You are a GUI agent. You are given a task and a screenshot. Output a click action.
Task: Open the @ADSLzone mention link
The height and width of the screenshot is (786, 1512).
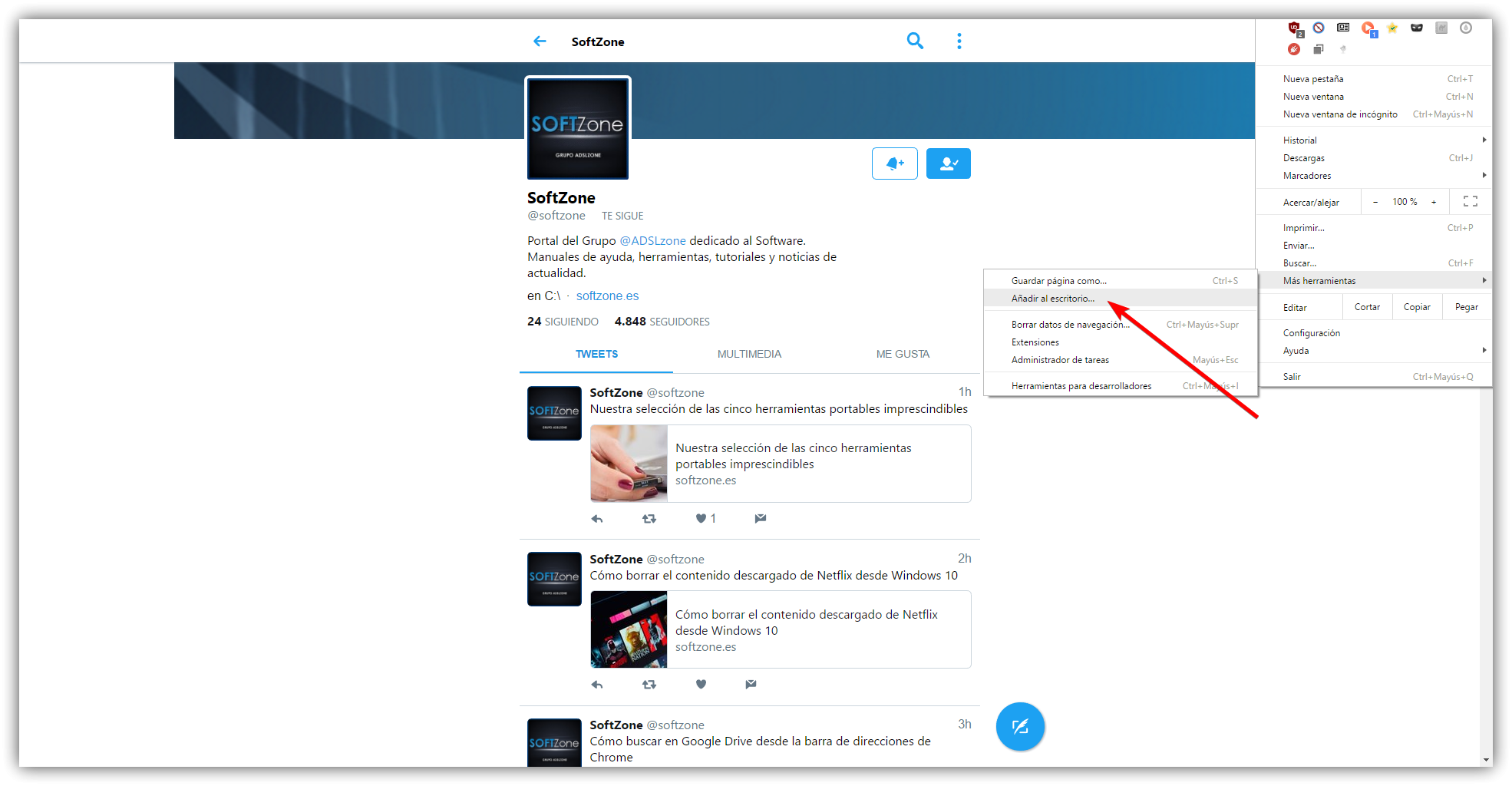coord(652,241)
